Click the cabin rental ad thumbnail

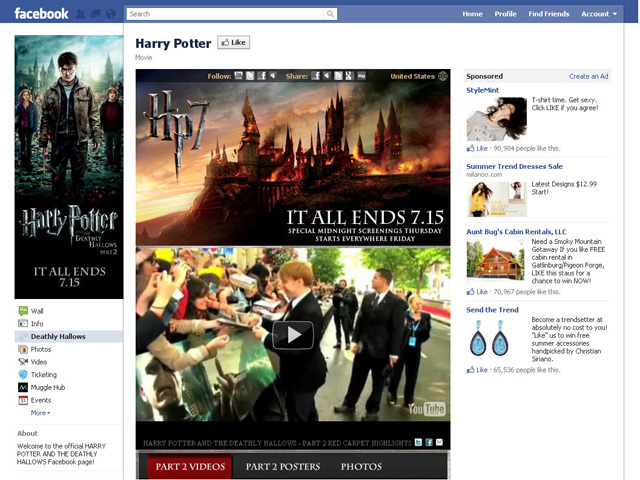tap(496, 260)
